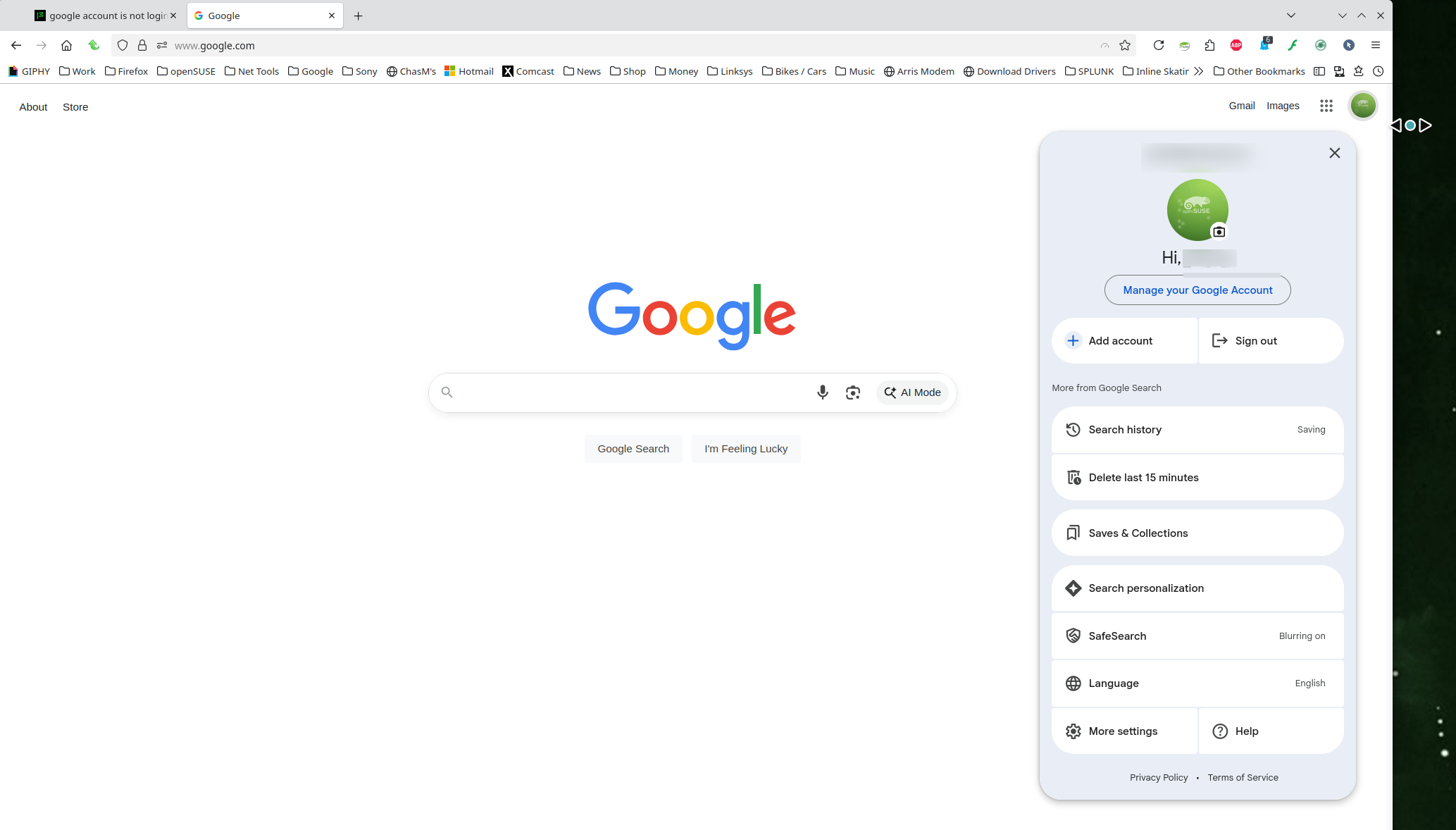Open the openSUSE bookmarks folder
The height and width of the screenshot is (830, 1456).
[186, 71]
